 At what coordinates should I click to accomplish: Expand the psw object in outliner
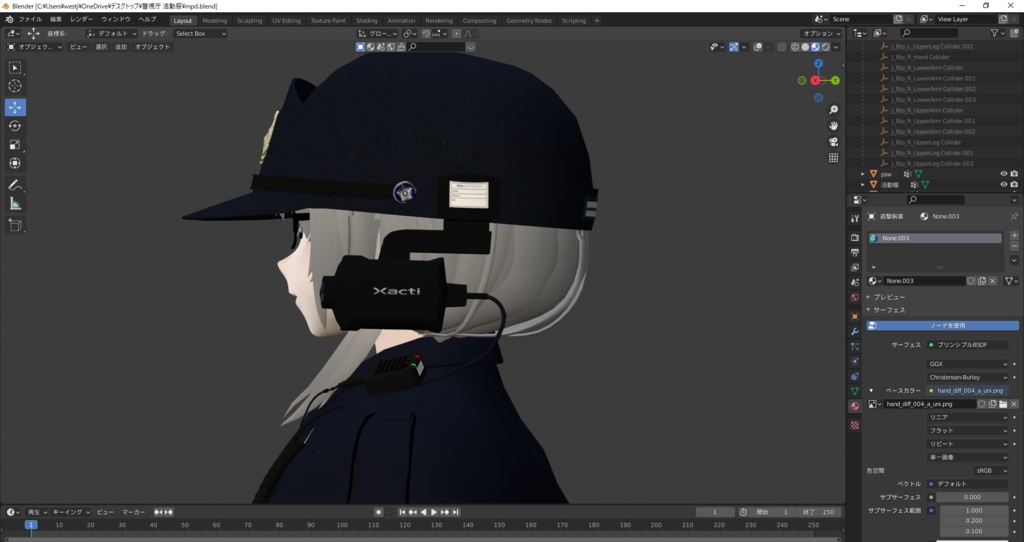point(863,174)
